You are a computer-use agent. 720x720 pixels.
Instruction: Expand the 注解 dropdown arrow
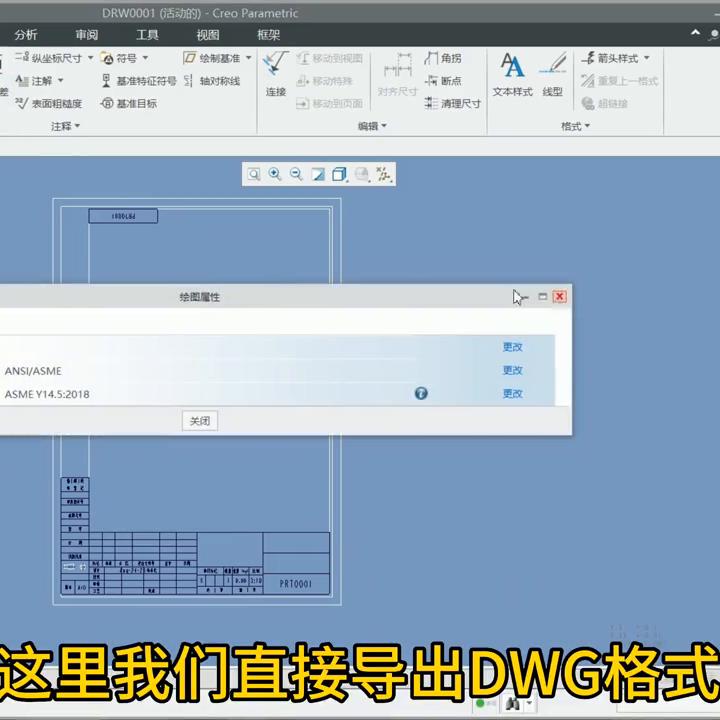point(60,81)
